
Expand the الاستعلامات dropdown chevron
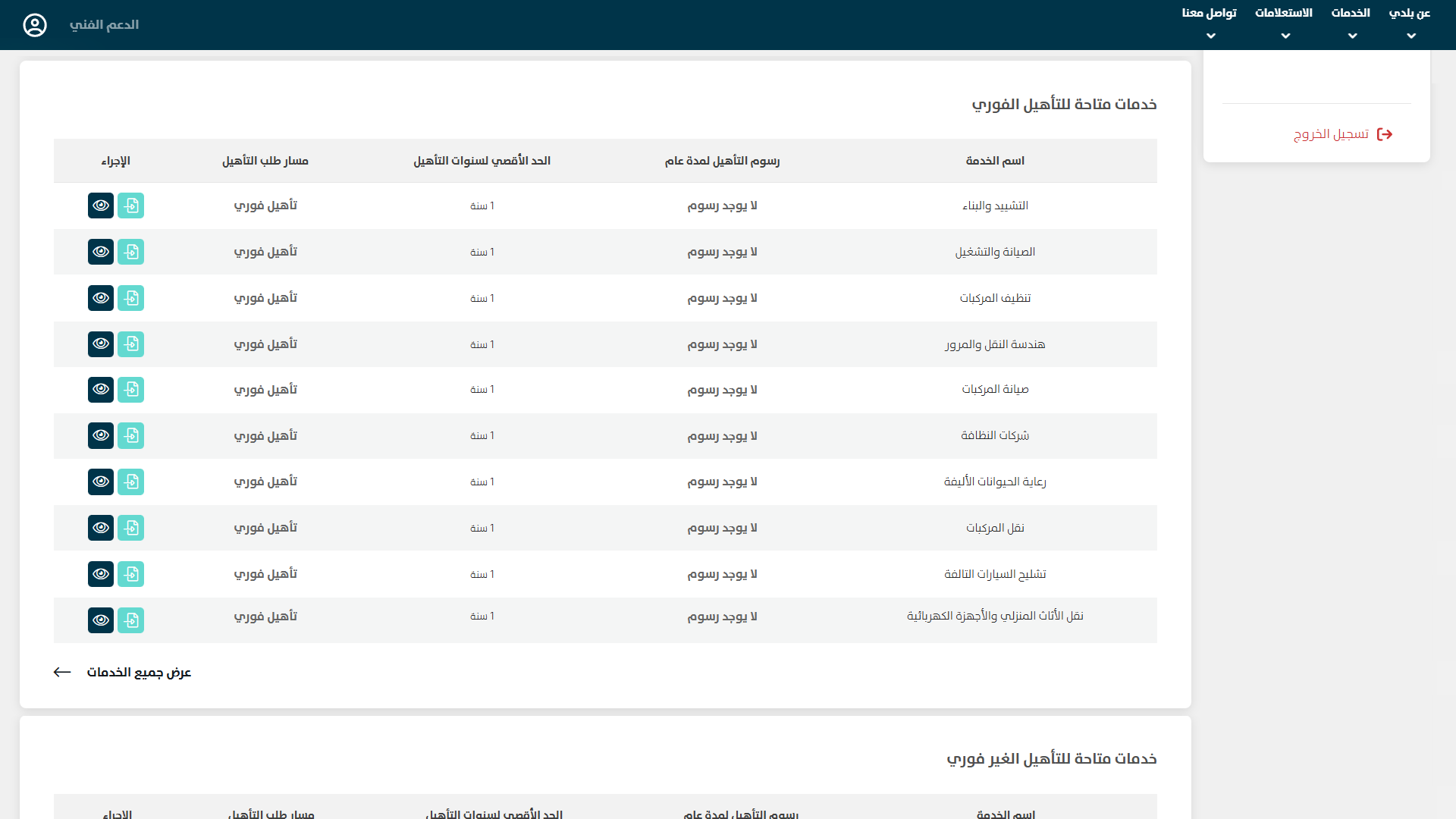click(1285, 36)
